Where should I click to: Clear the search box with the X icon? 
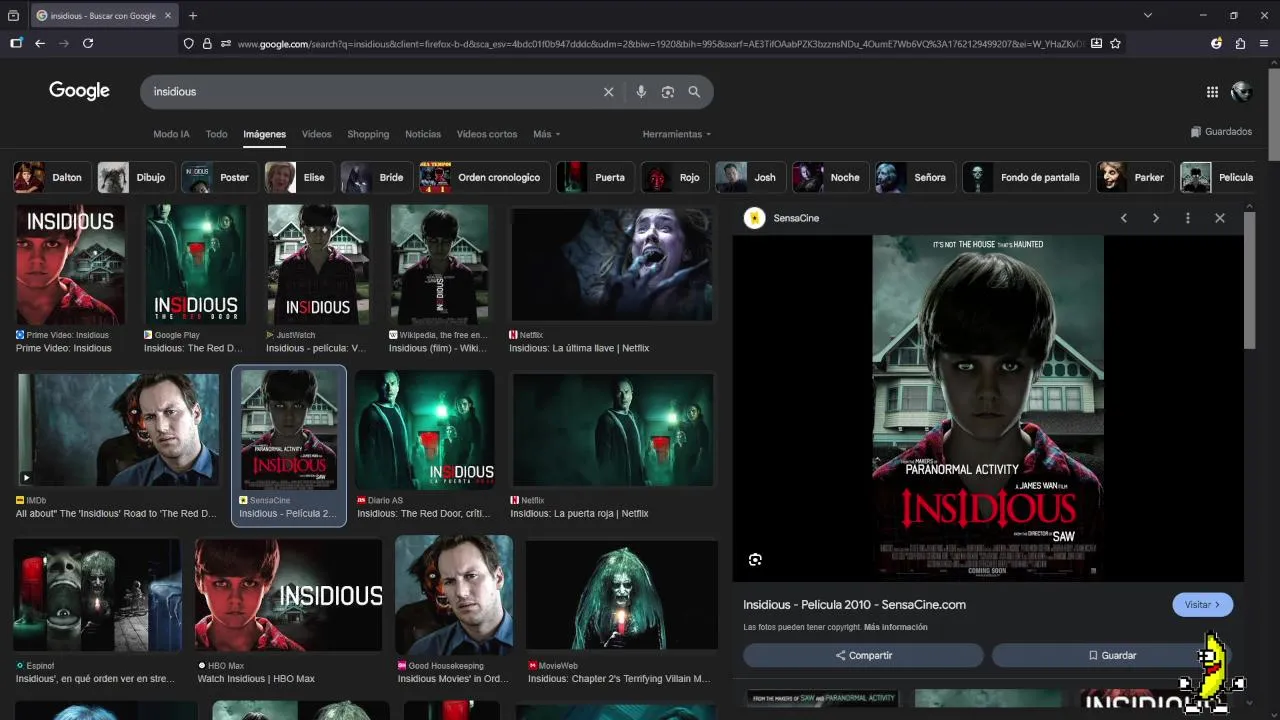tap(608, 92)
